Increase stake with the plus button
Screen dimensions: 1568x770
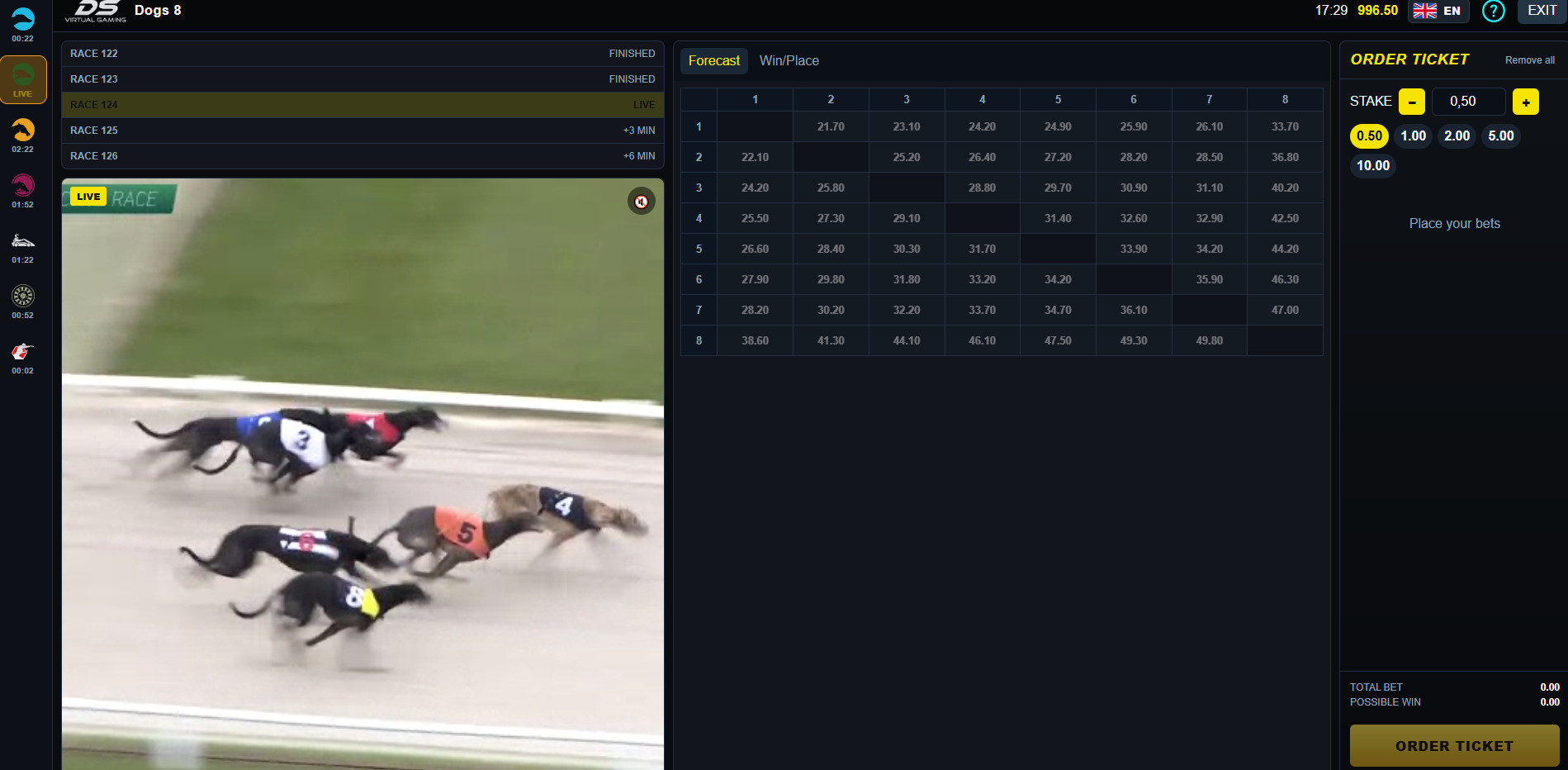click(x=1526, y=102)
